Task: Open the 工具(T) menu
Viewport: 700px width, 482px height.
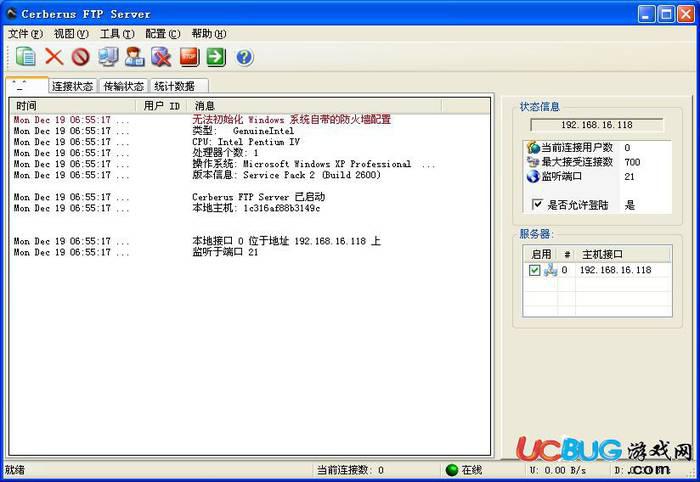Action: click(x=117, y=33)
